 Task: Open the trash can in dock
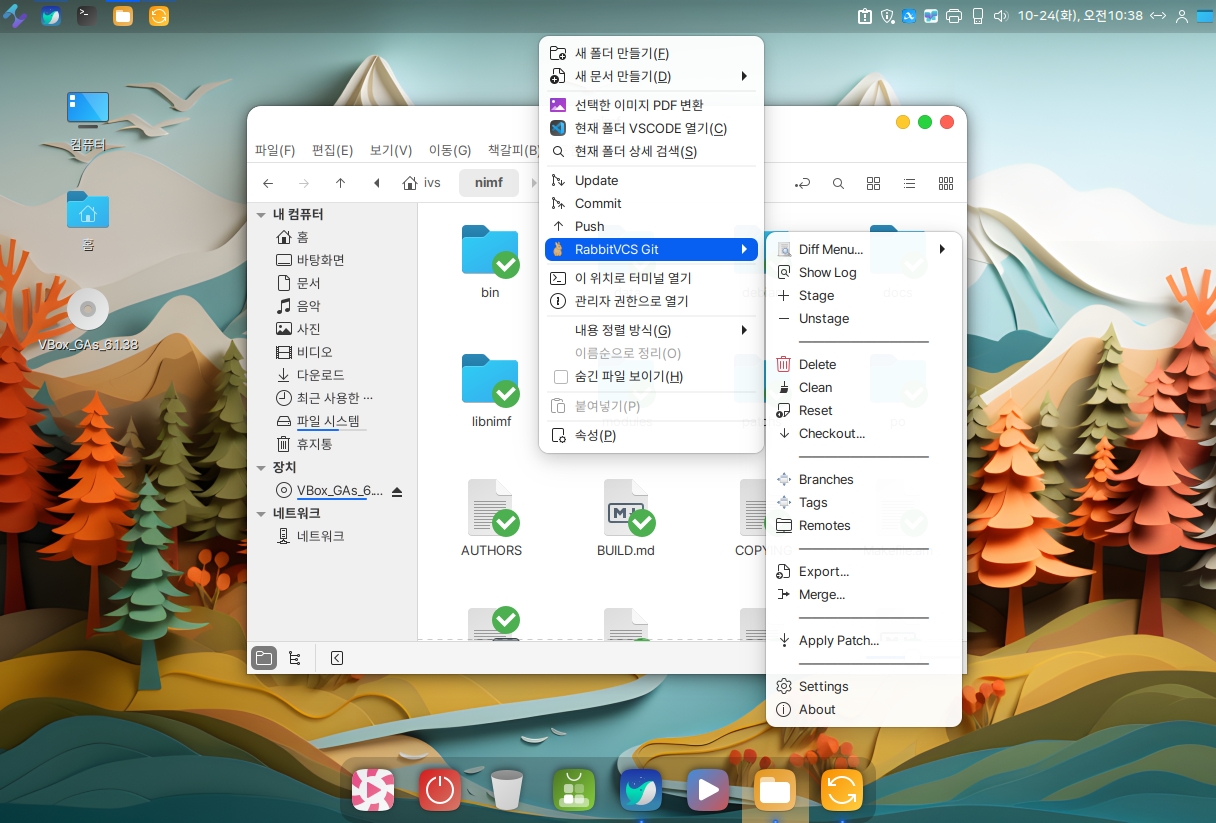coord(507,790)
